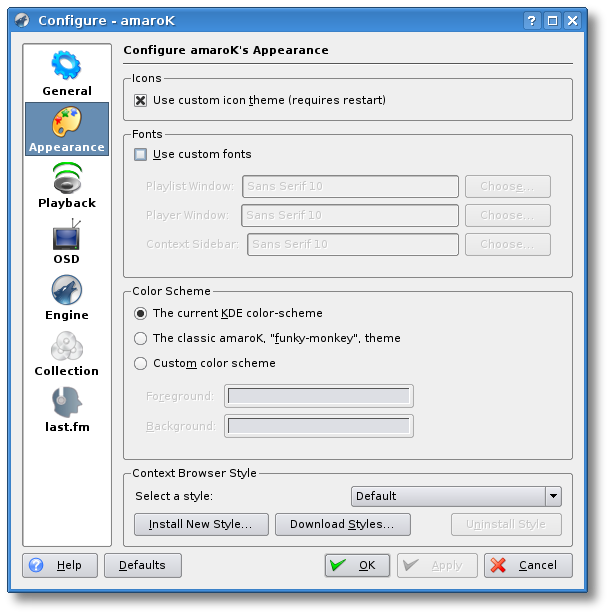Go to the OSD settings icon
Screen dimensions: 611x616
tap(66, 235)
